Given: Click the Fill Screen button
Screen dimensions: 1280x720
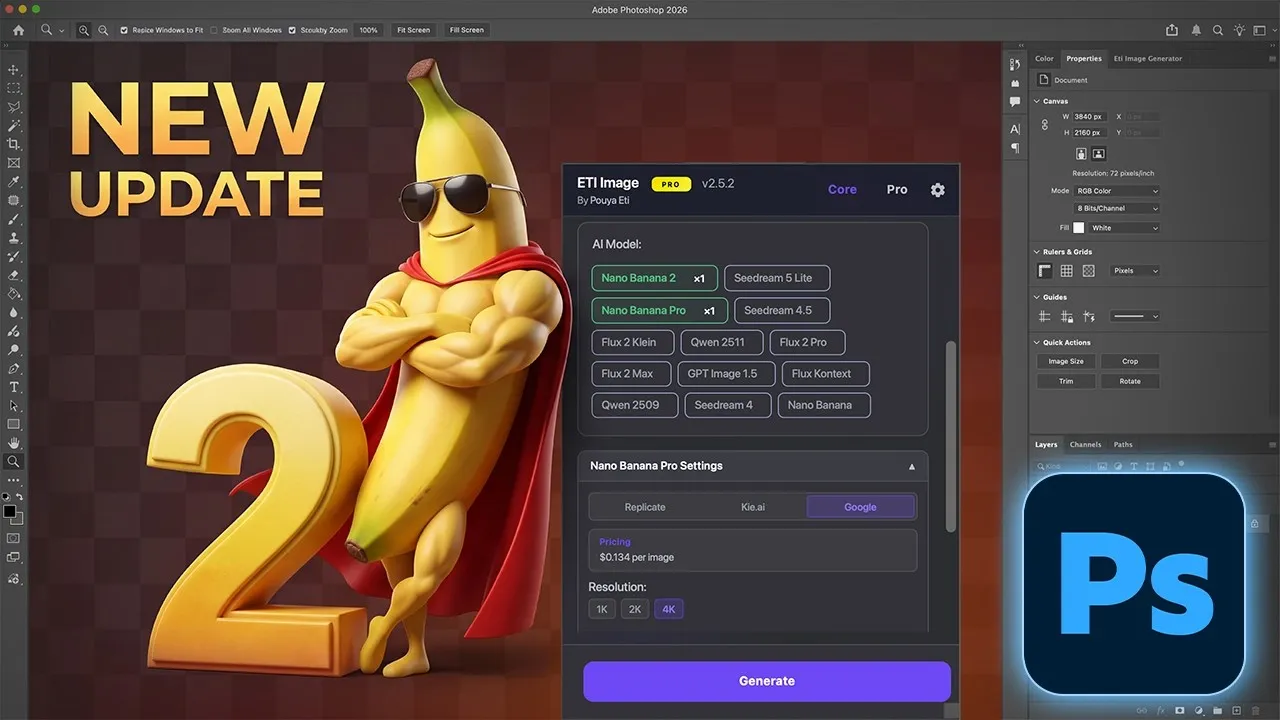Looking at the screenshot, I should (466, 30).
